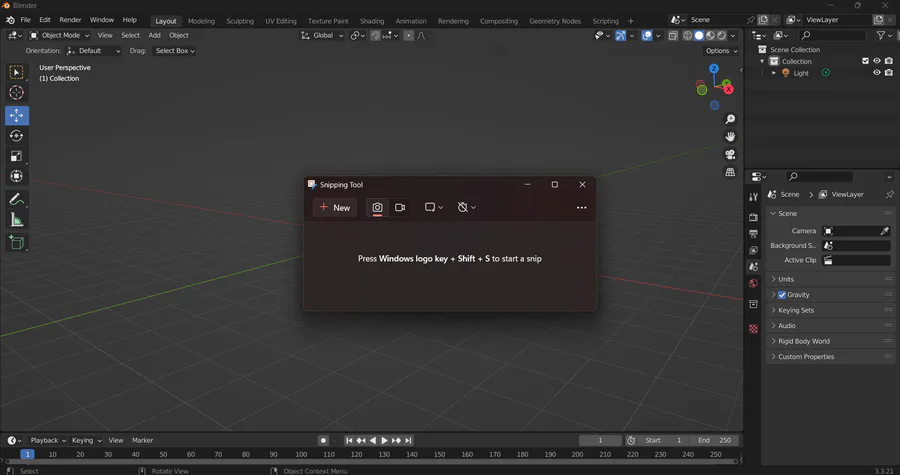This screenshot has height=475, width=900.
Task: Open the Drag Select Box dropdown
Action: pyautogui.click(x=174, y=51)
